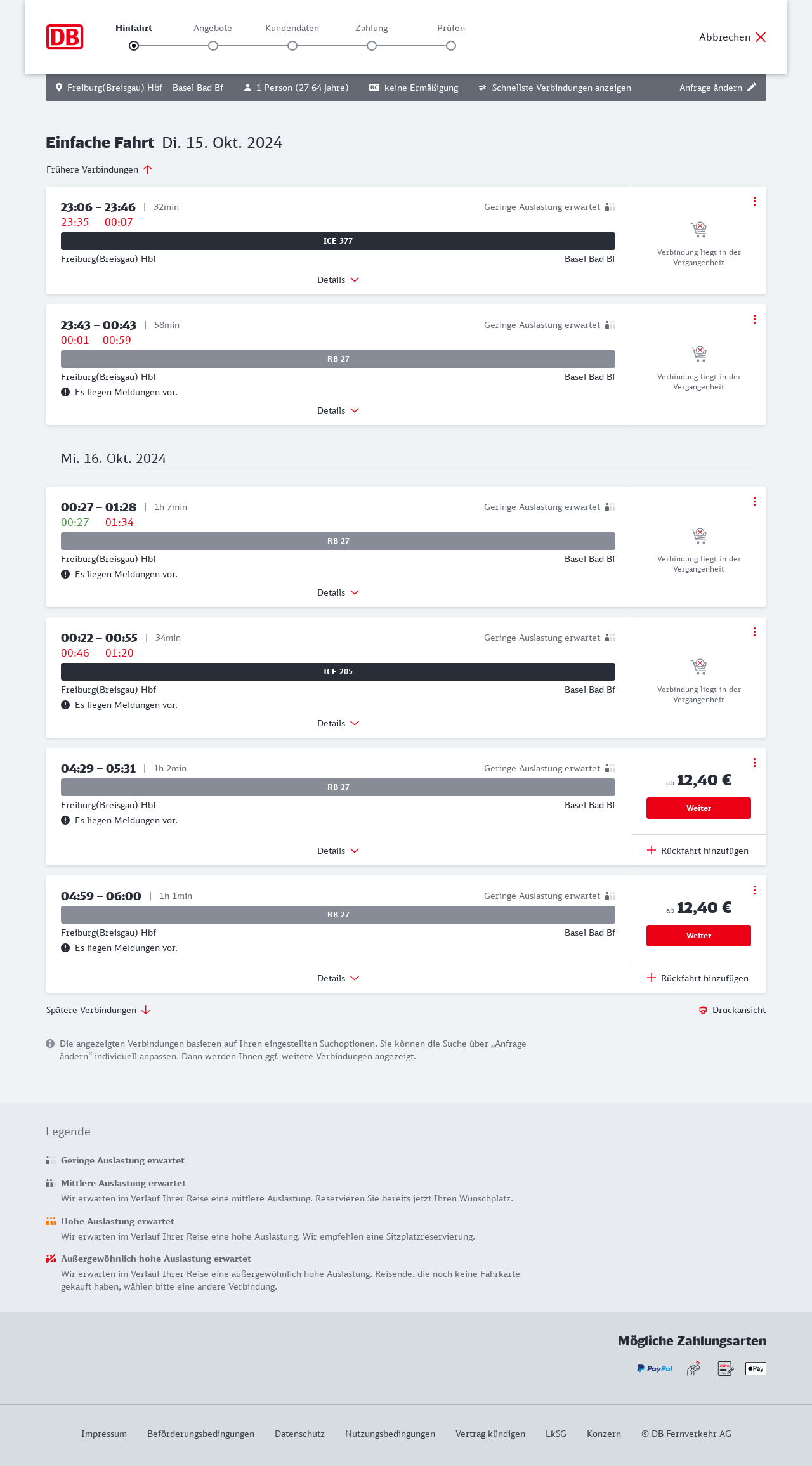
Task: Open three-dot menu for ICE 205 connection
Action: pos(754,632)
